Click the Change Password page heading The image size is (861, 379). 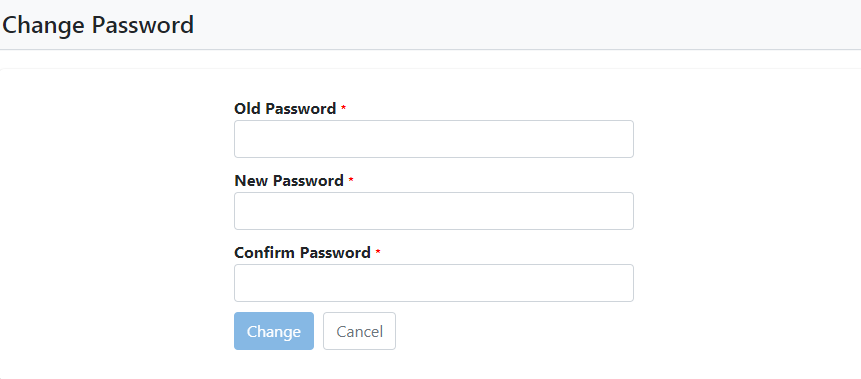(98, 25)
